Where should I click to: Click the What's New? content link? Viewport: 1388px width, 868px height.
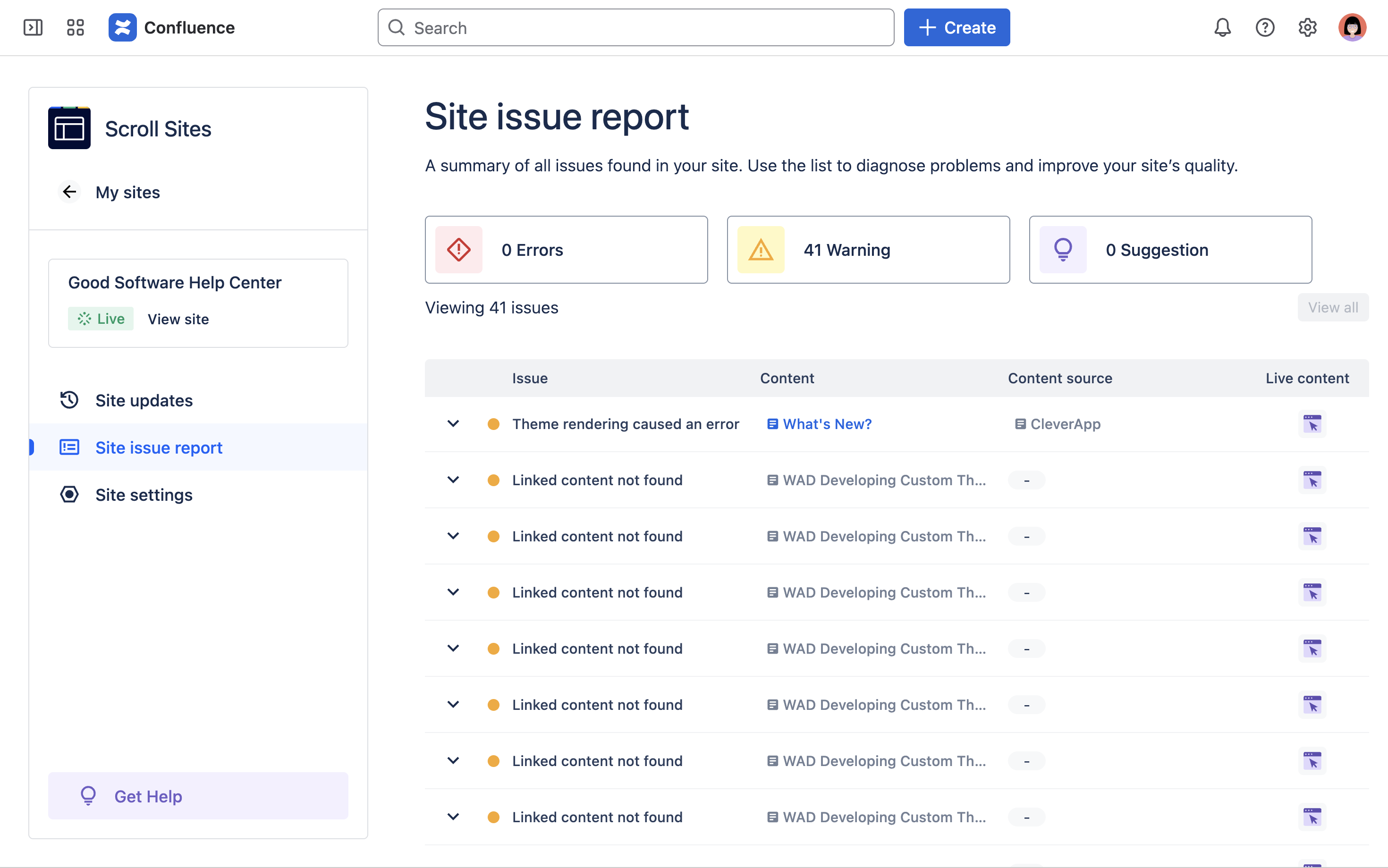(x=827, y=424)
